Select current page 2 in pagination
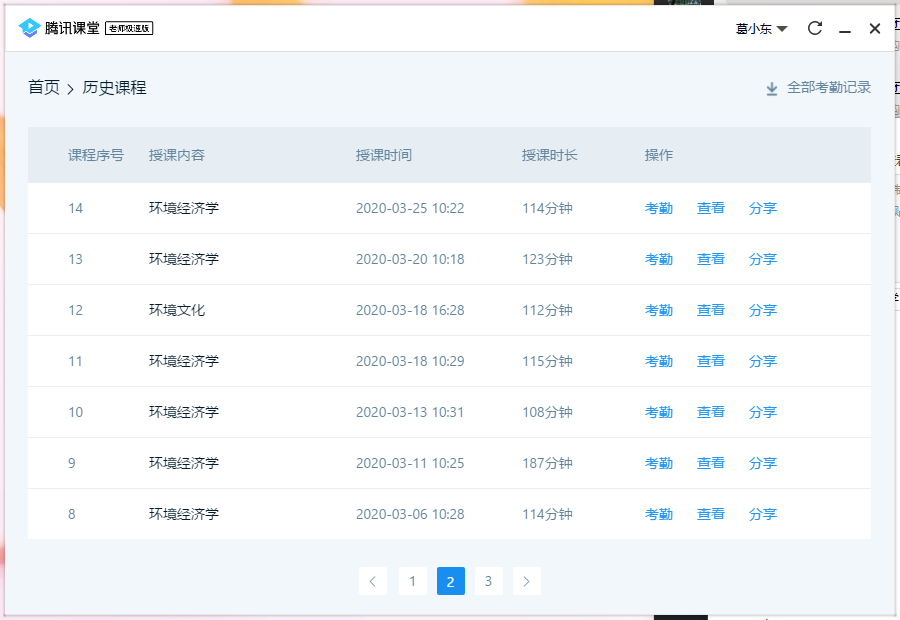The image size is (900, 620). 450,581
